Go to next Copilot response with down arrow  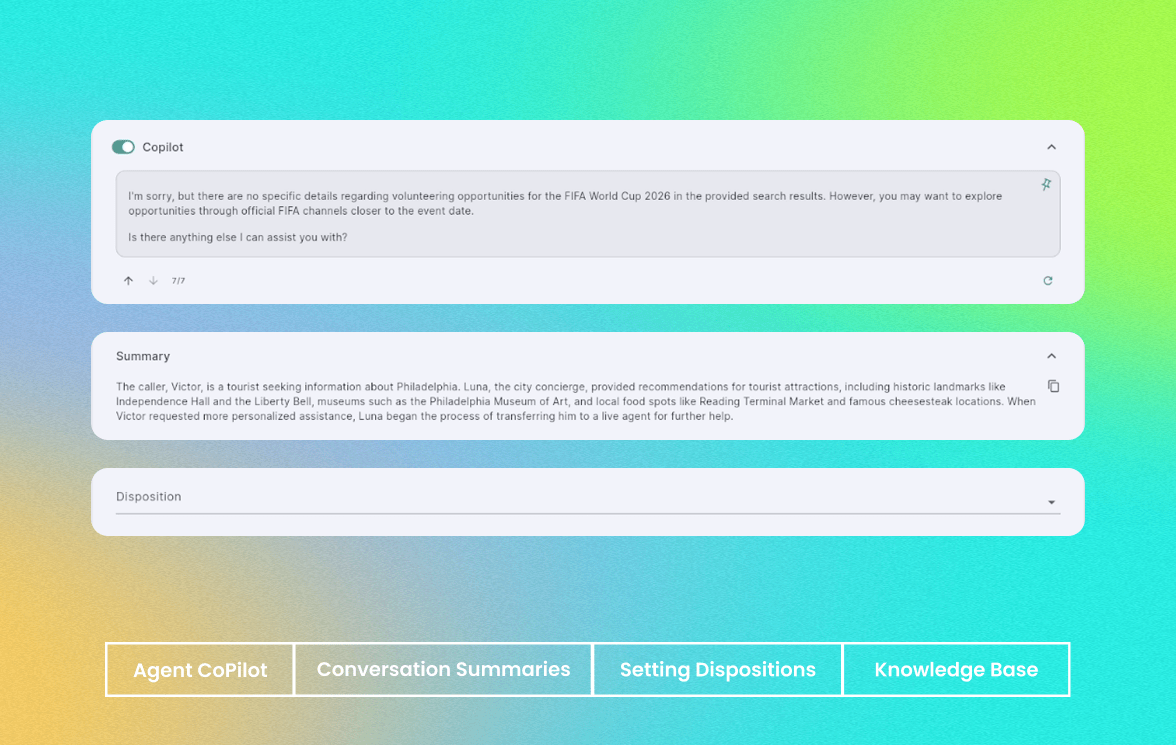(153, 281)
